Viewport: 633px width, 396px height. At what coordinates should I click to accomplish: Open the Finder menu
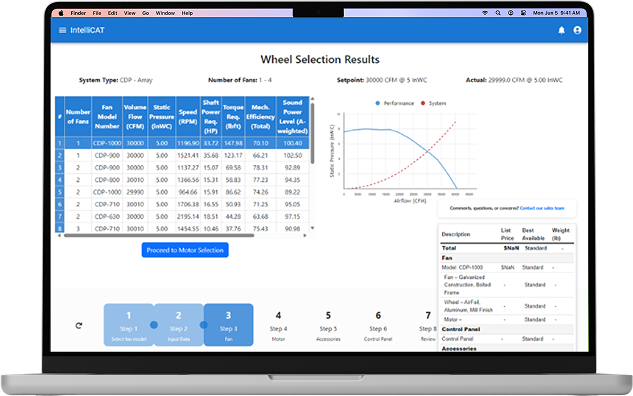[78, 13]
